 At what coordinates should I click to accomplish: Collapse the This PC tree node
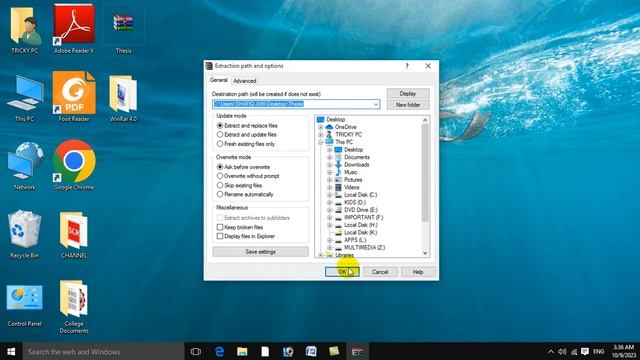coord(321,142)
